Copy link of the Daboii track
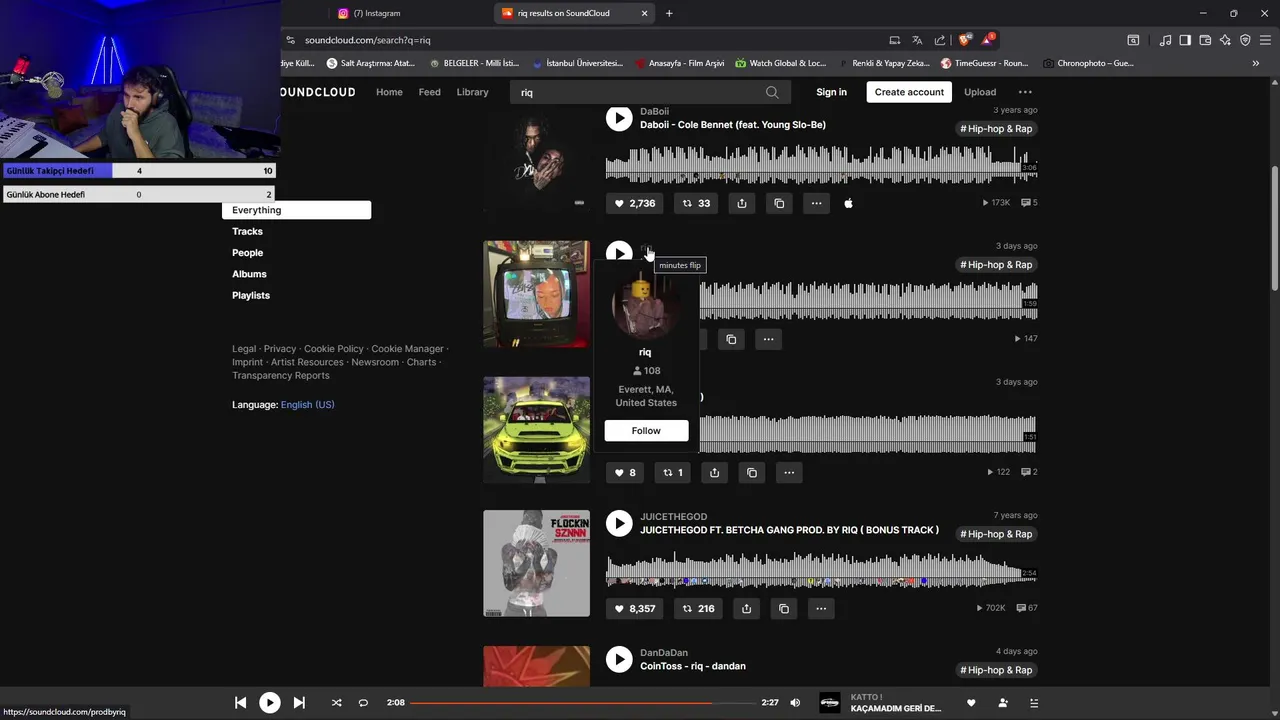 [779, 203]
